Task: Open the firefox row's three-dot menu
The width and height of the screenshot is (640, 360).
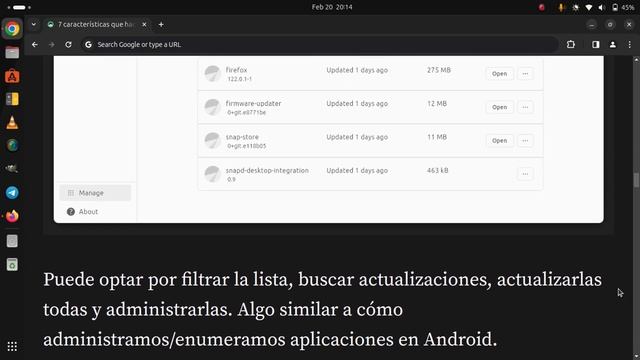Action: [x=525, y=74]
